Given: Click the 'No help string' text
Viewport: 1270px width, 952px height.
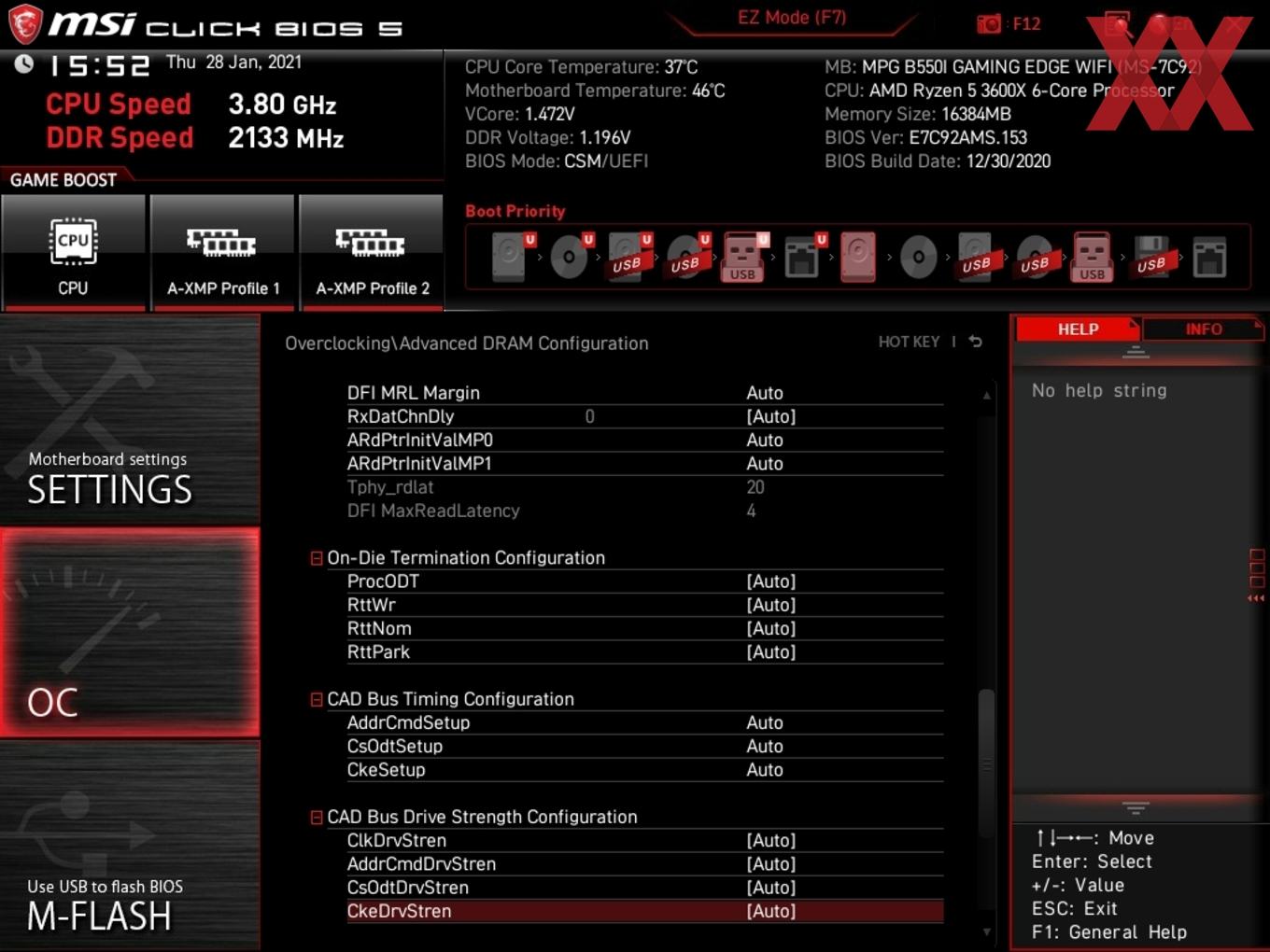Looking at the screenshot, I should [1099, 390].
